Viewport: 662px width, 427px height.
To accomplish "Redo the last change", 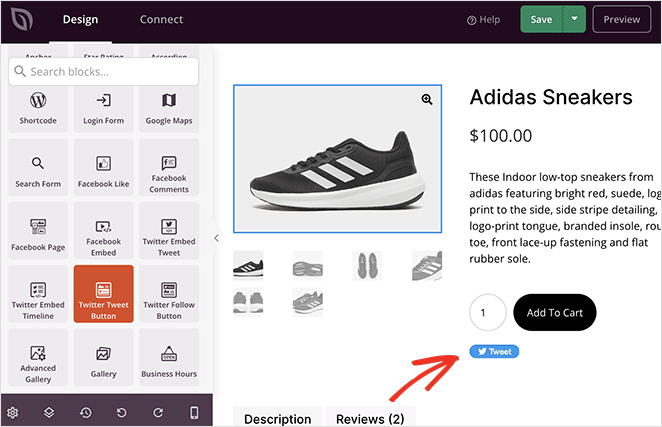I will point(158,413).
